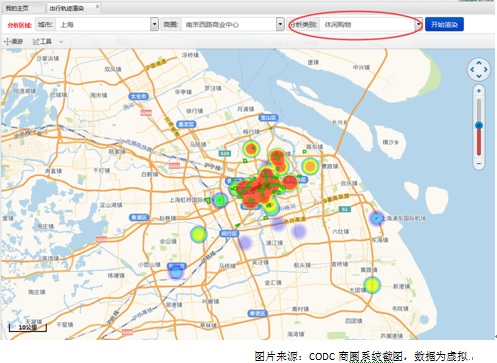This screenshot has width=497, height=363.
Task: Switch to the 我的主页 tab
Action: pos(17,8)
